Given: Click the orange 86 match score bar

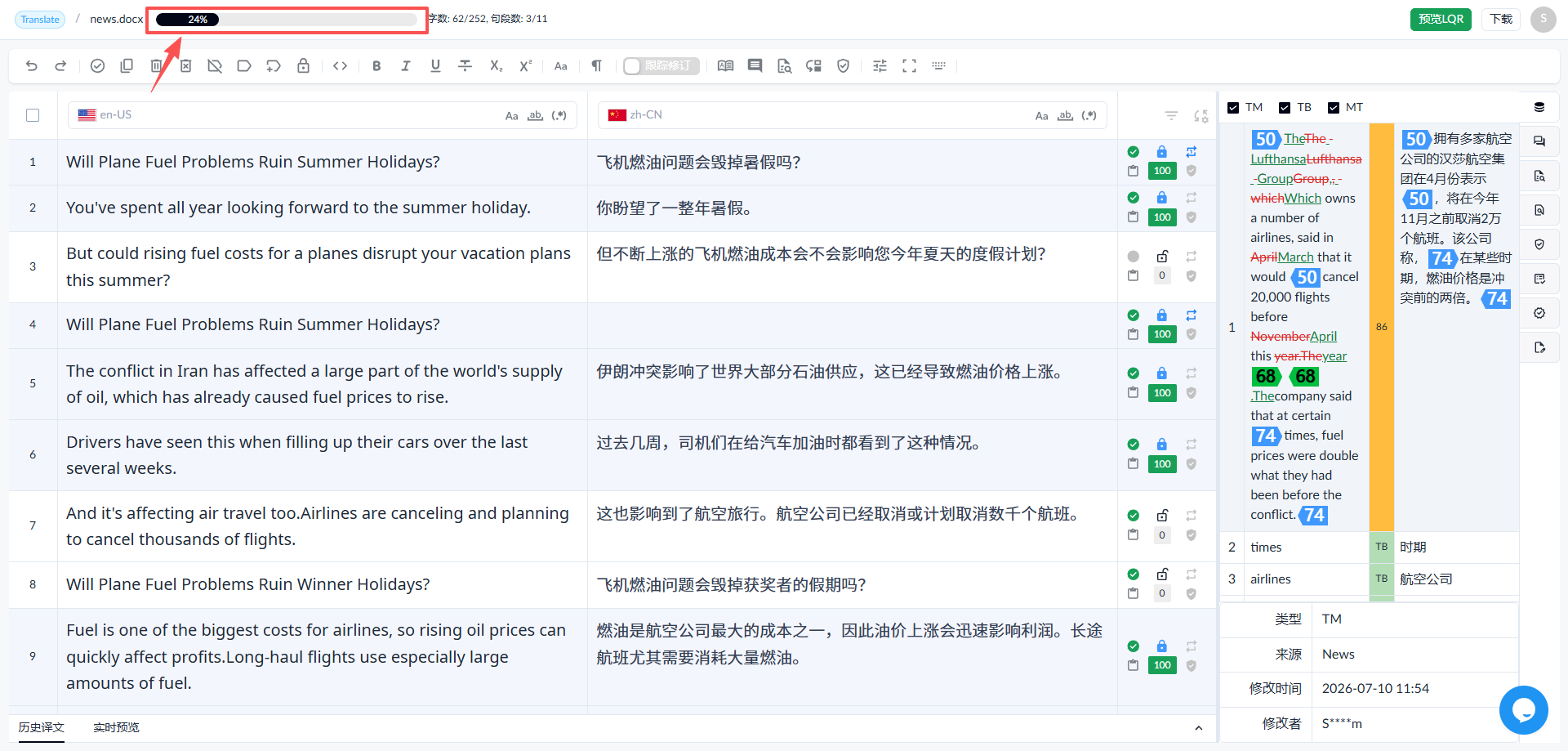Looking at the screenshot, I should pyautogui.click(x=1381, y=327).
